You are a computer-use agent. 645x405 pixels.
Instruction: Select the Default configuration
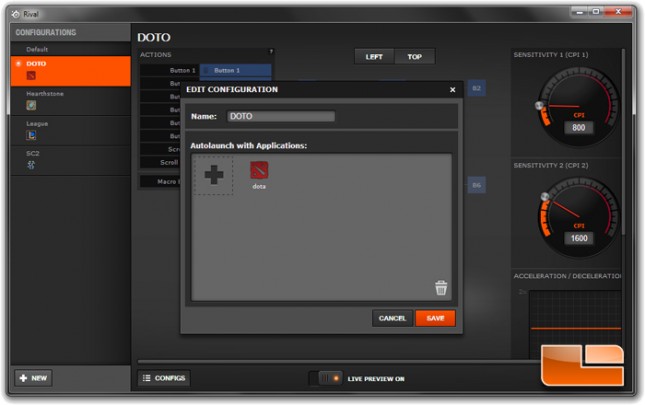tap(71, 49)
